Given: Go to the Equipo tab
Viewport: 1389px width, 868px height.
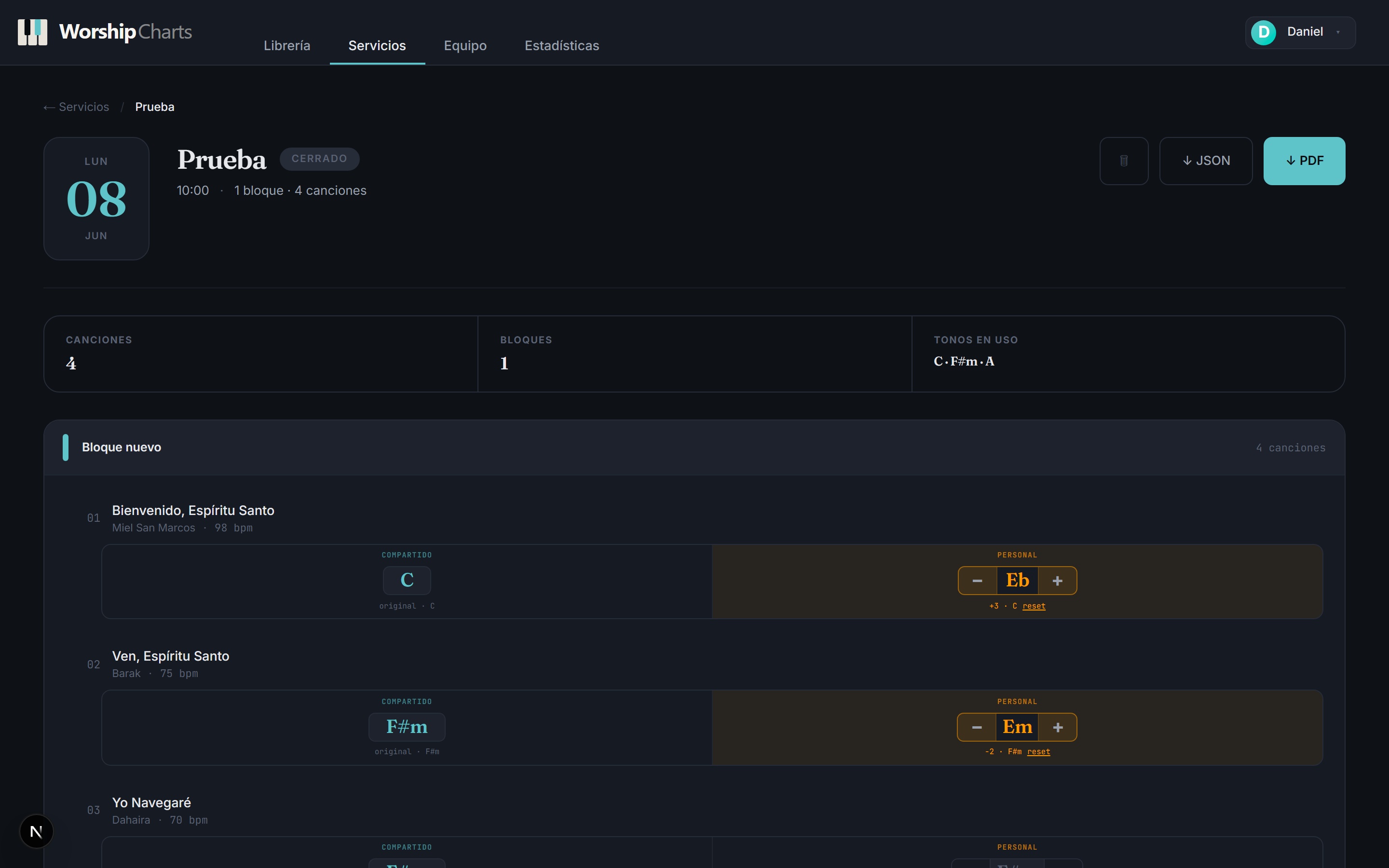Looking at the screenshot, I should 465,45.
